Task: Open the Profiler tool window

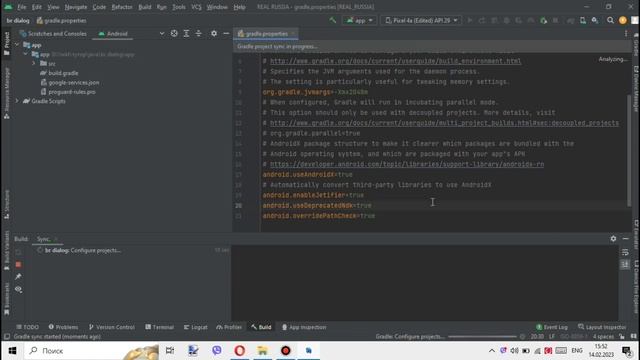Action: (229, 327)
